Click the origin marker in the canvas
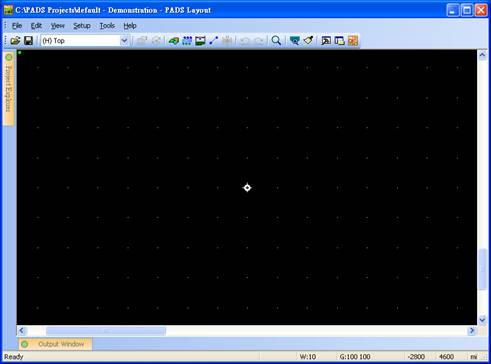The height and width of the screenshot is (364, 491). coord(247,188)
